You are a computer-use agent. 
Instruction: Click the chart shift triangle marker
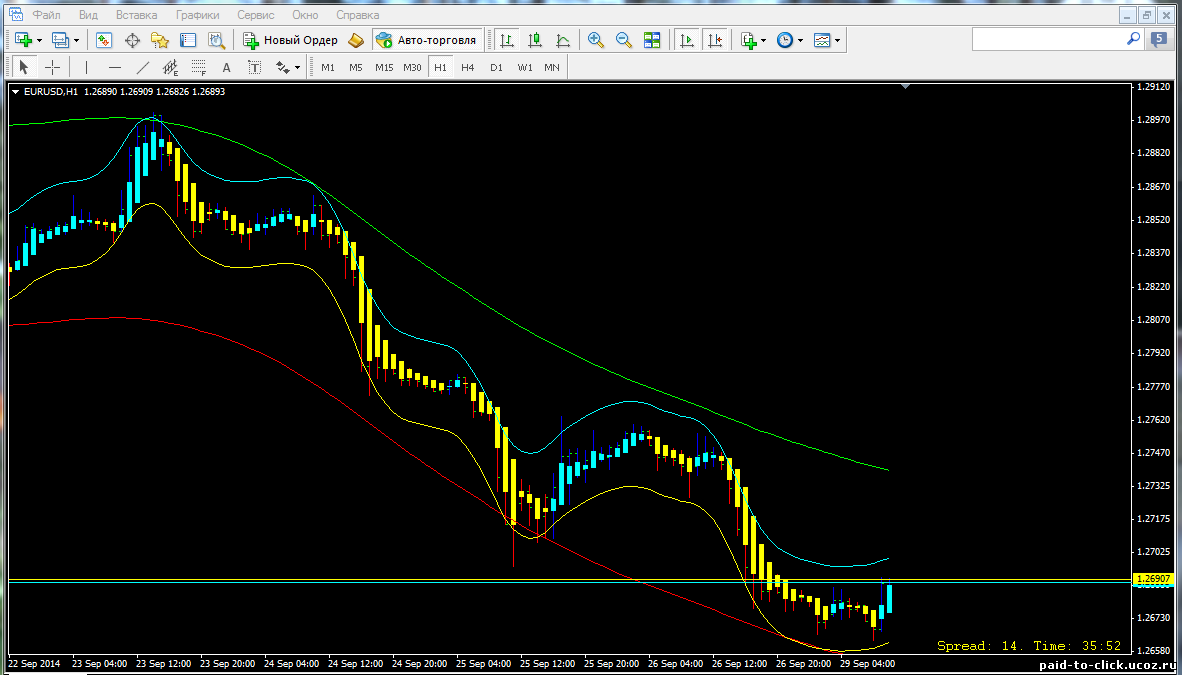(905, 87)
